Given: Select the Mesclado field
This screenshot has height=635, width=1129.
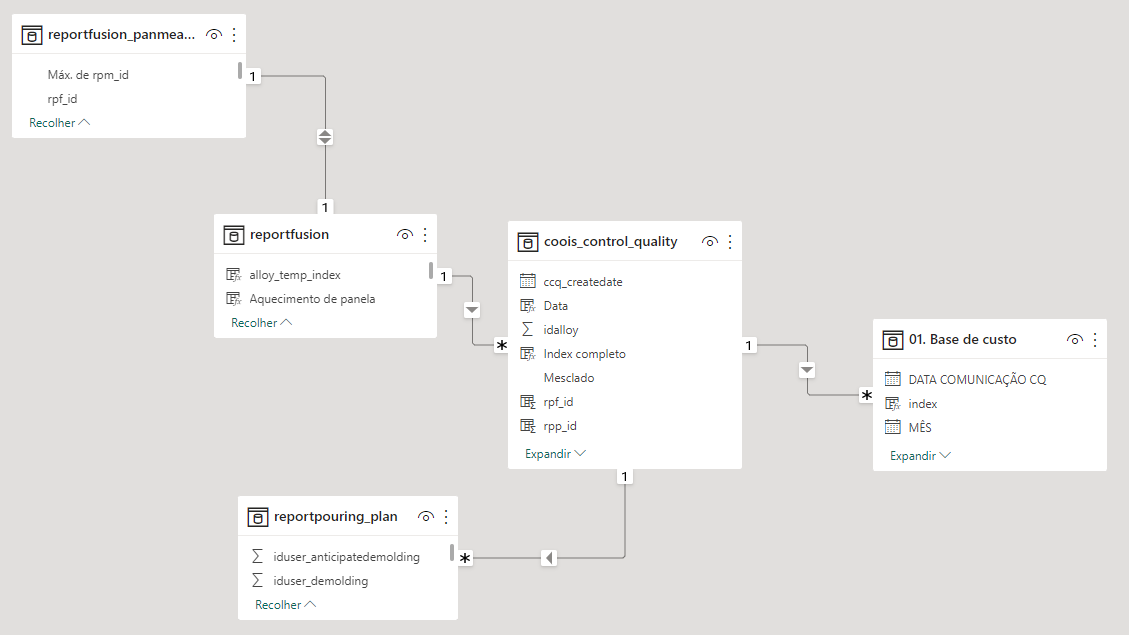Looking at the screenshot, I should (x=569, y=378).
